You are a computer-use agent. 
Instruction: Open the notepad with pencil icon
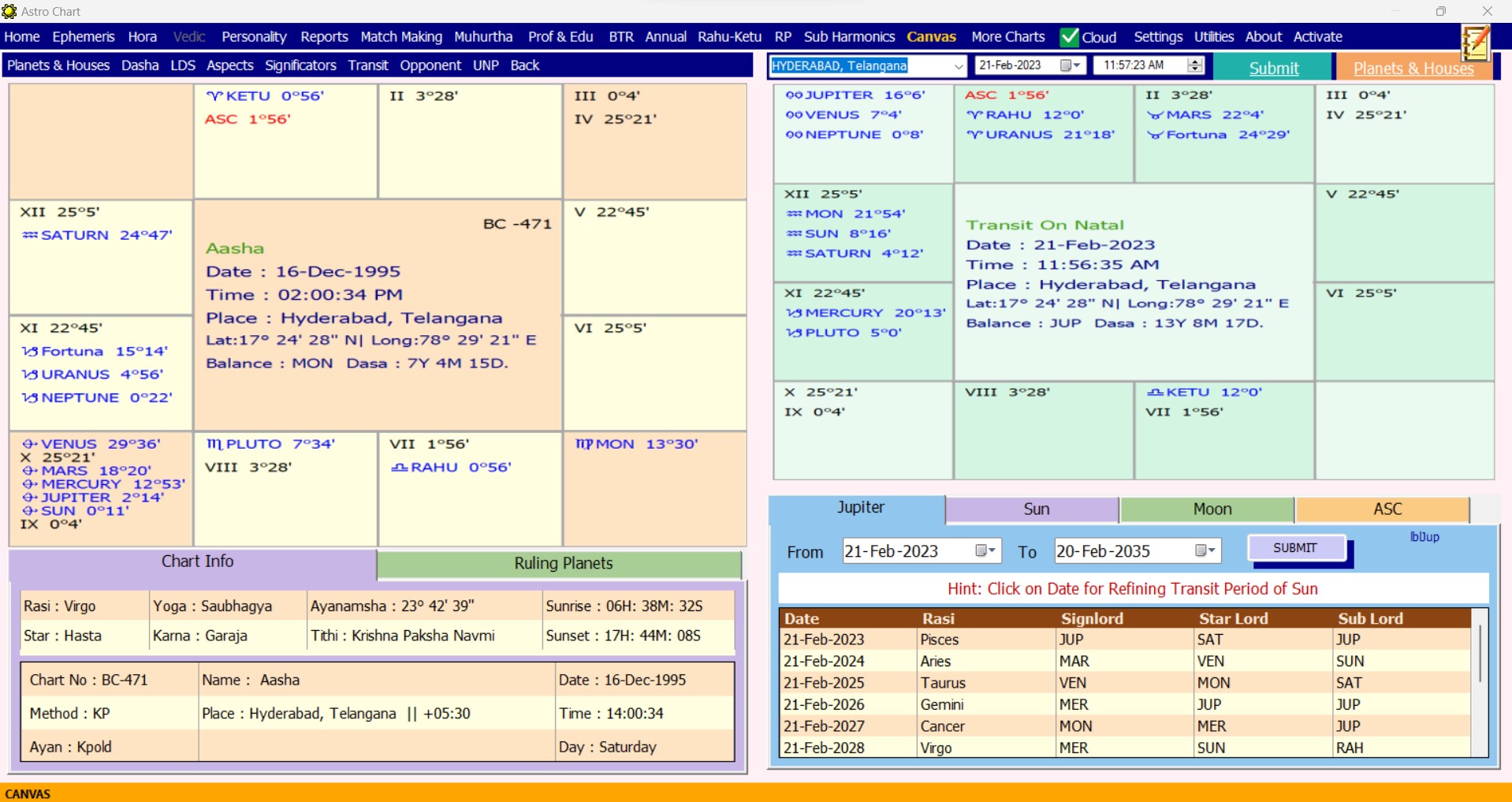(x=1475, y=42)
